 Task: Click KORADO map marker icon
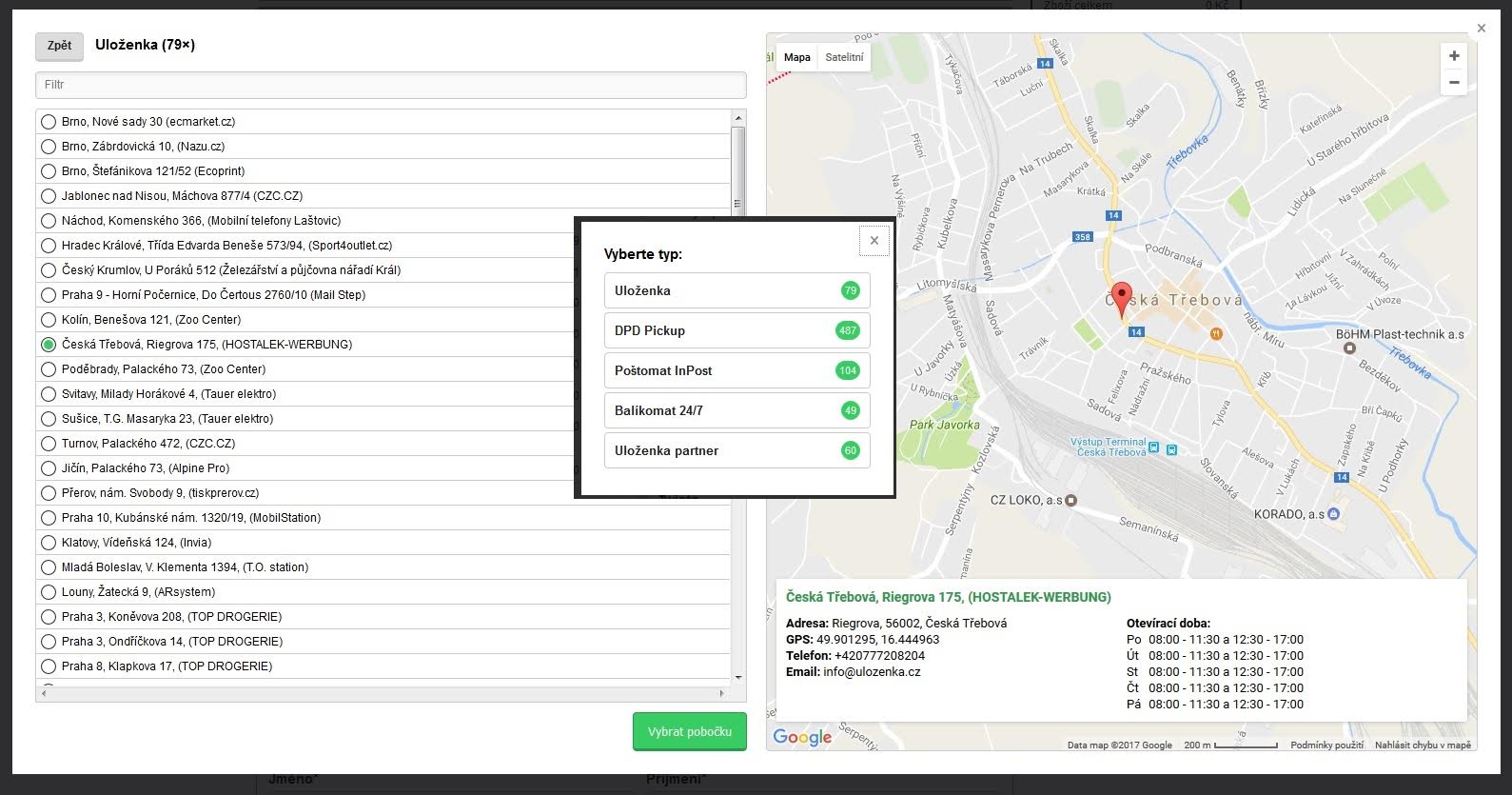(1333, 513)
